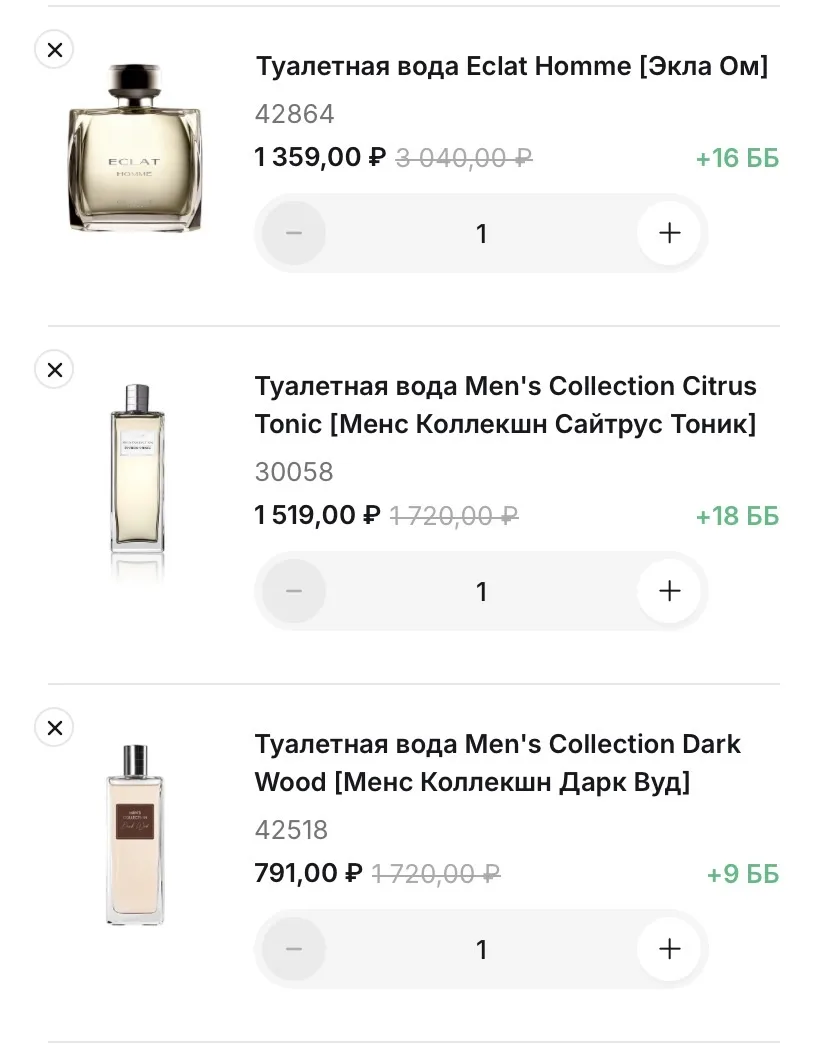The image size is (828, 1047).
Task: Reduce Citrus Tonic quantity by one
Action: pyautogui.click(x=294, y=591)
